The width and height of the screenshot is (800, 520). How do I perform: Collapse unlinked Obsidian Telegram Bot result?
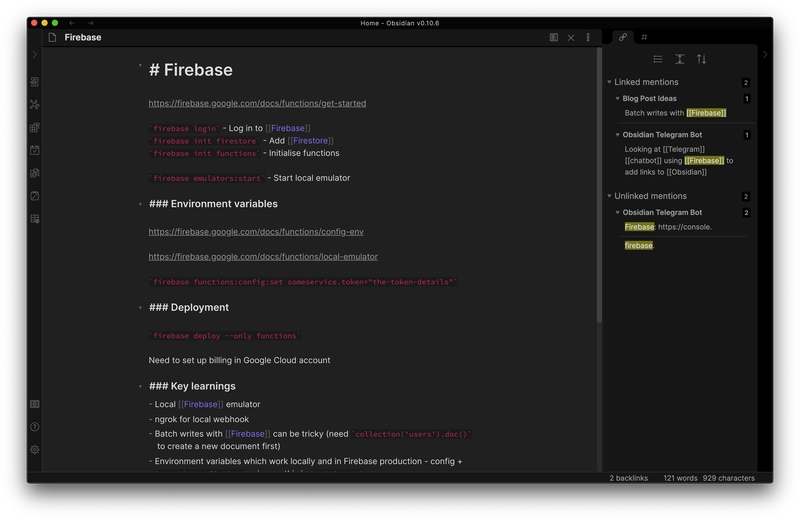click(x=617, y=212)
